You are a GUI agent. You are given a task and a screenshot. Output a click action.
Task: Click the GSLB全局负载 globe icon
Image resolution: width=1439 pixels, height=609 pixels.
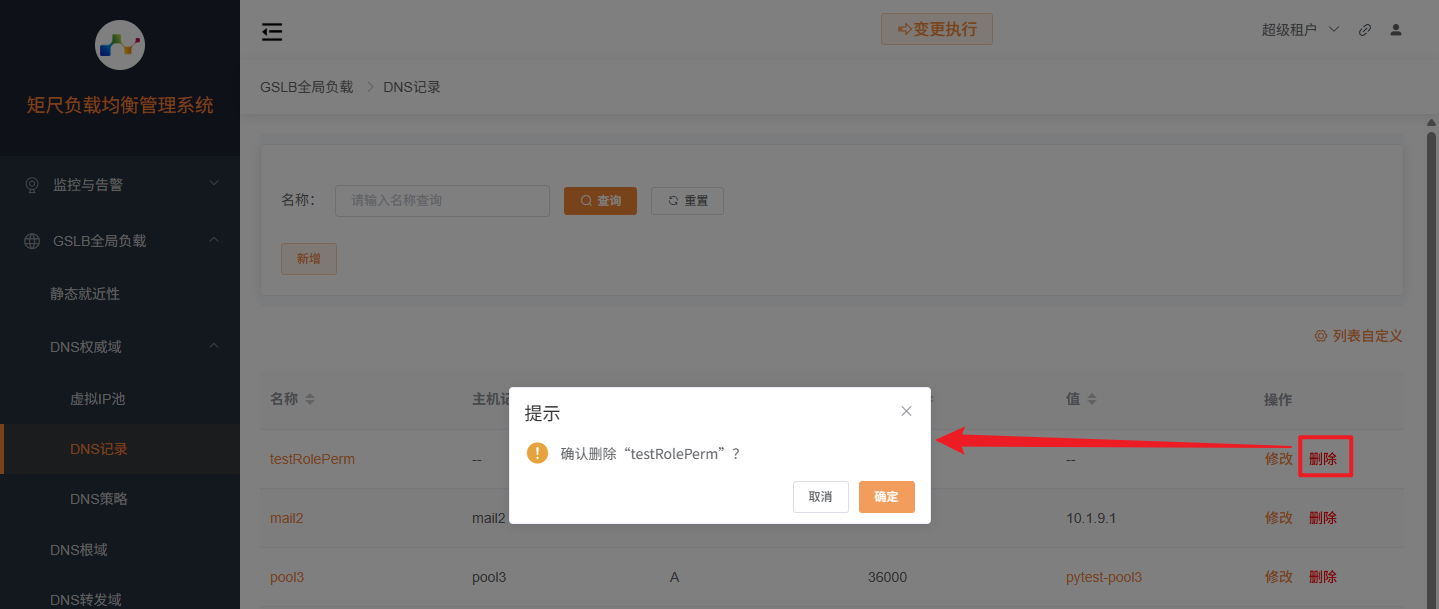point(32,241)
